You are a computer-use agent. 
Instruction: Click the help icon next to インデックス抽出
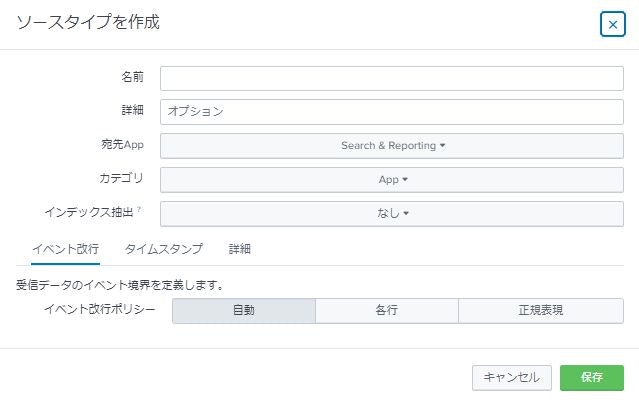[139, 209]
